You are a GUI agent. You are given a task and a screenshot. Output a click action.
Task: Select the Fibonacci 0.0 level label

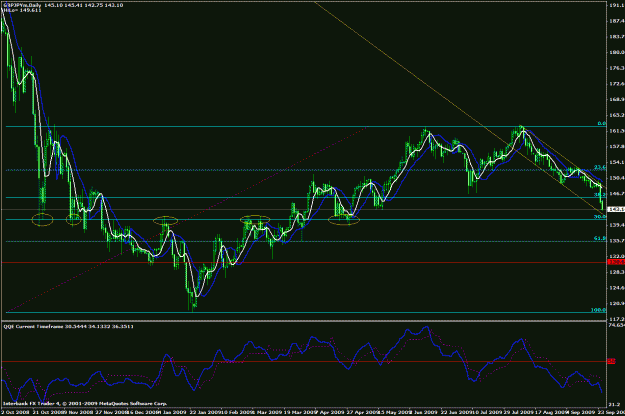[x=601, y=124]
